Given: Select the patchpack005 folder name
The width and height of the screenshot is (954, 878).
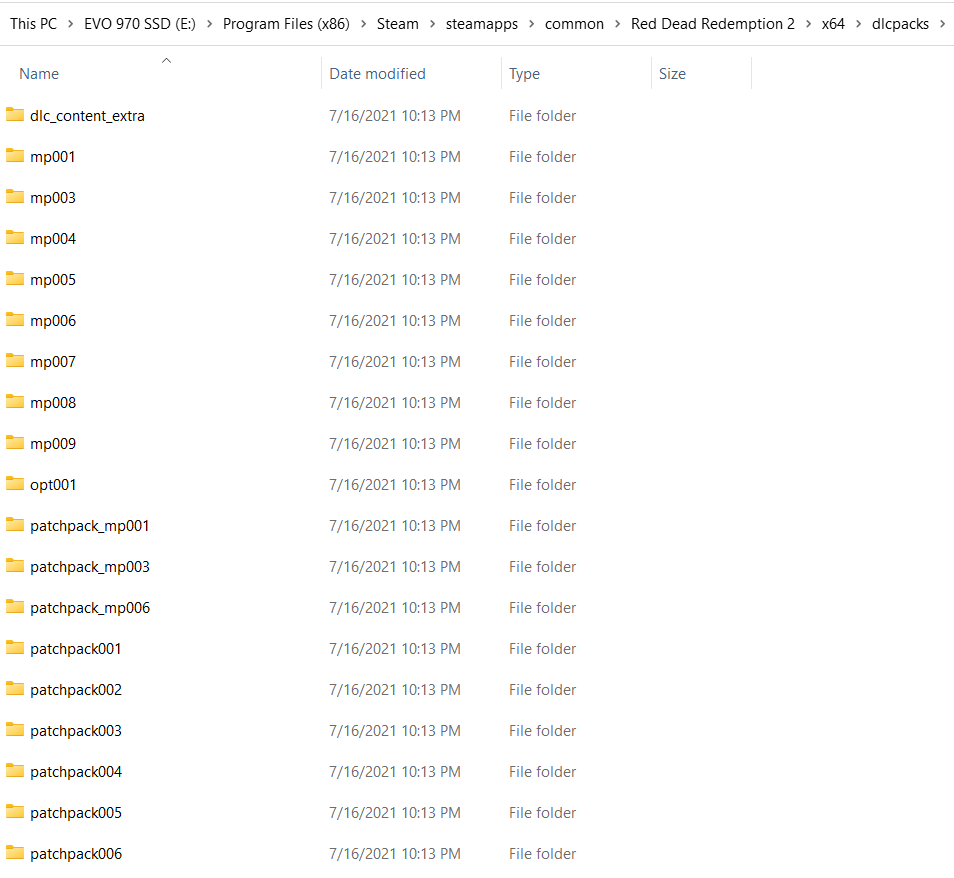Looking at the screenshot, I should coord(76,813).
